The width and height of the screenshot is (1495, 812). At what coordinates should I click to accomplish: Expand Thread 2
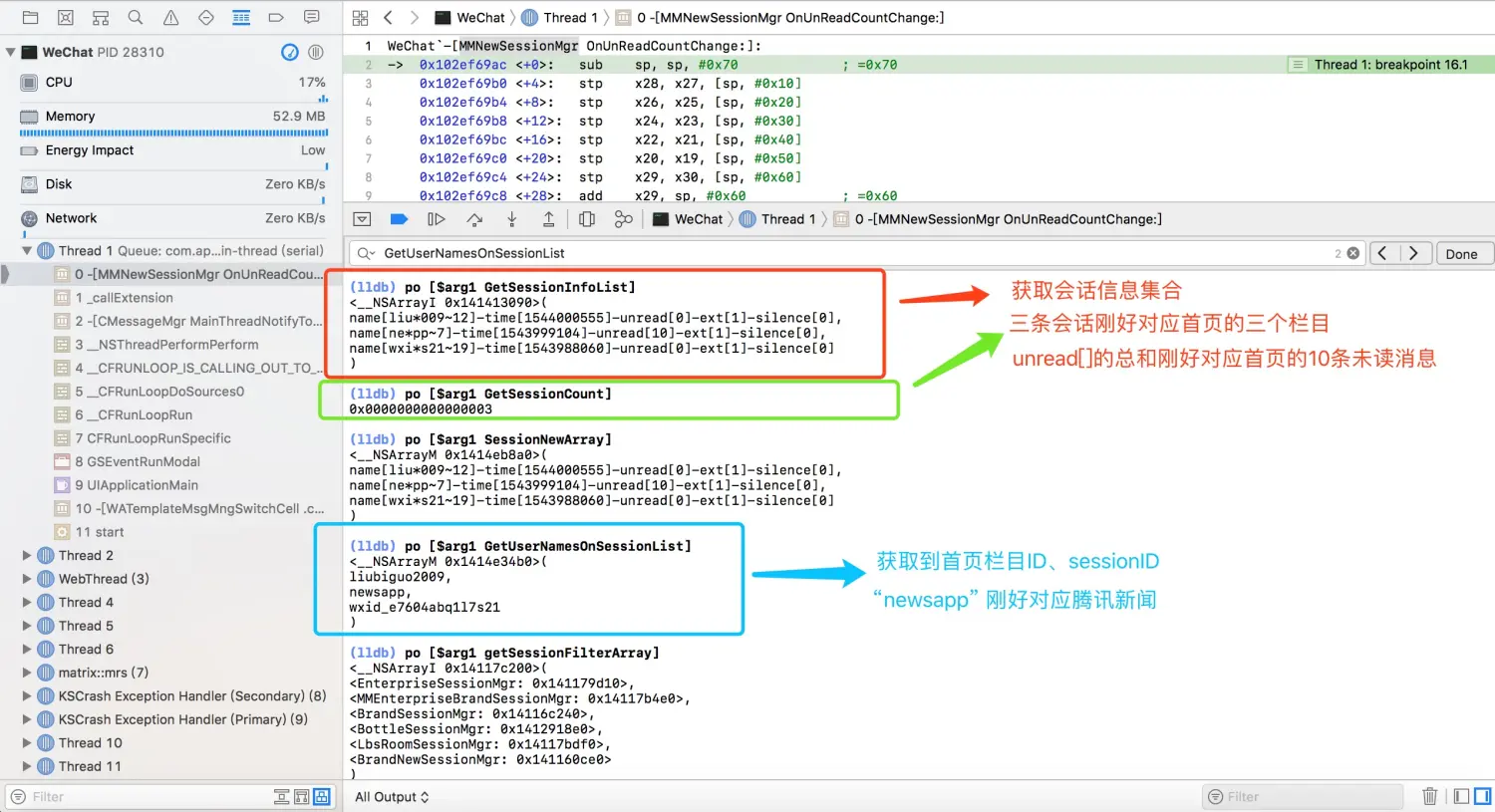(27, 556)
